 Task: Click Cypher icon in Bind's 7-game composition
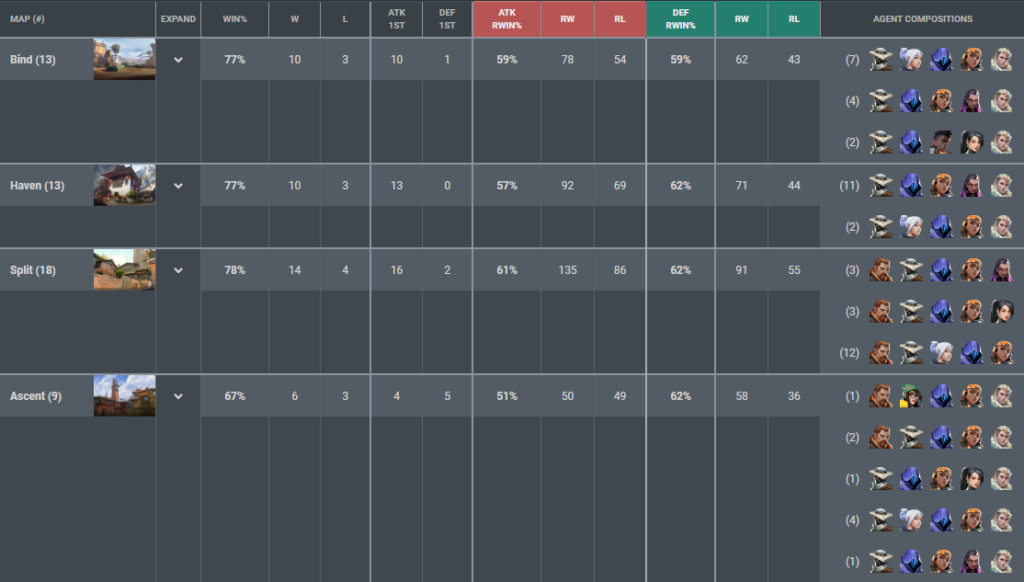[880, 60]
